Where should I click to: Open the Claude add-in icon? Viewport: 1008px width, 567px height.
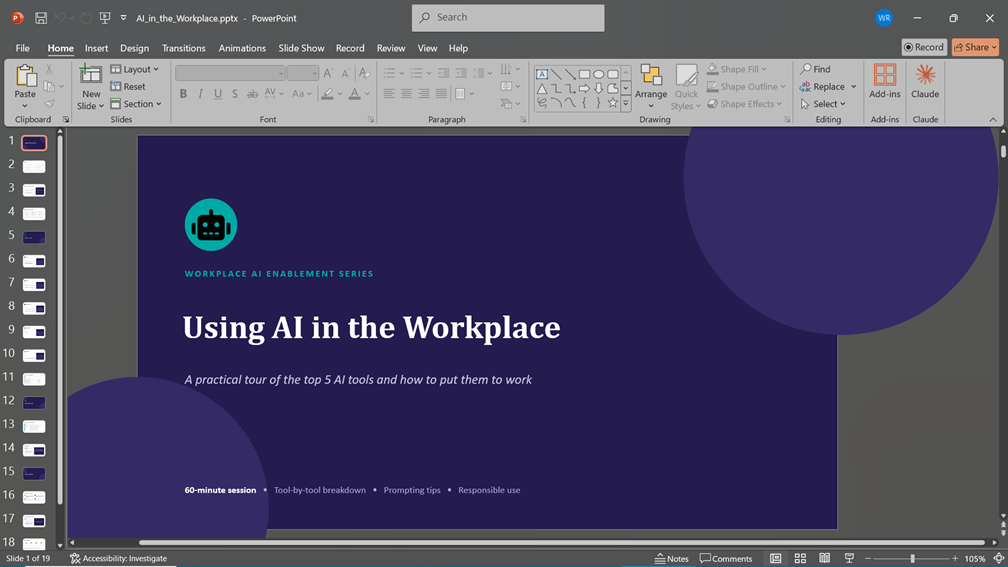[925, 82]
